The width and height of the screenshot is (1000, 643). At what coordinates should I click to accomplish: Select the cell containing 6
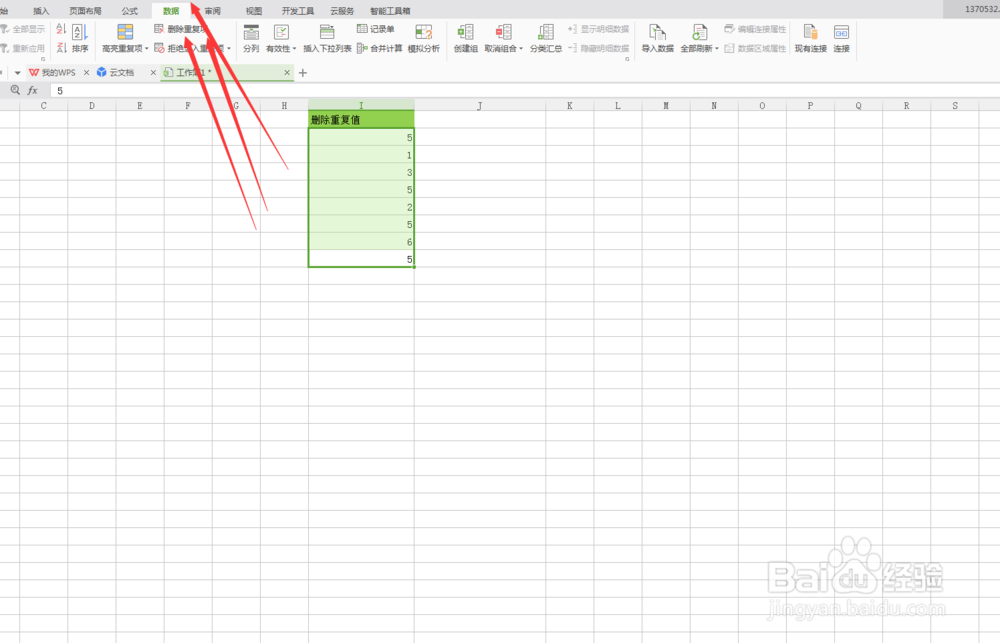361,242
